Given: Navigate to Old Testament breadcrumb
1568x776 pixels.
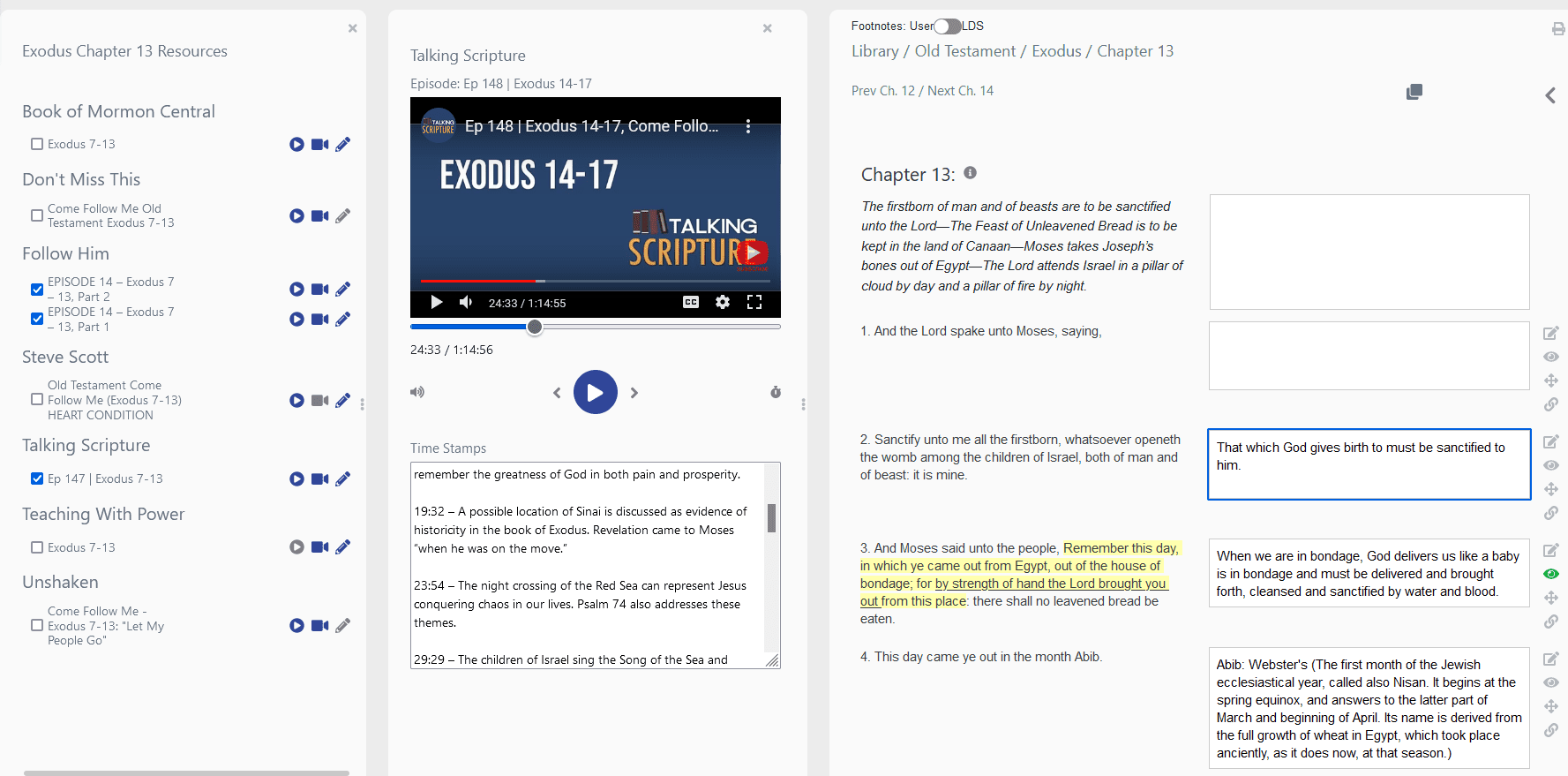Looking at the screenshot, I should point(964,51).
